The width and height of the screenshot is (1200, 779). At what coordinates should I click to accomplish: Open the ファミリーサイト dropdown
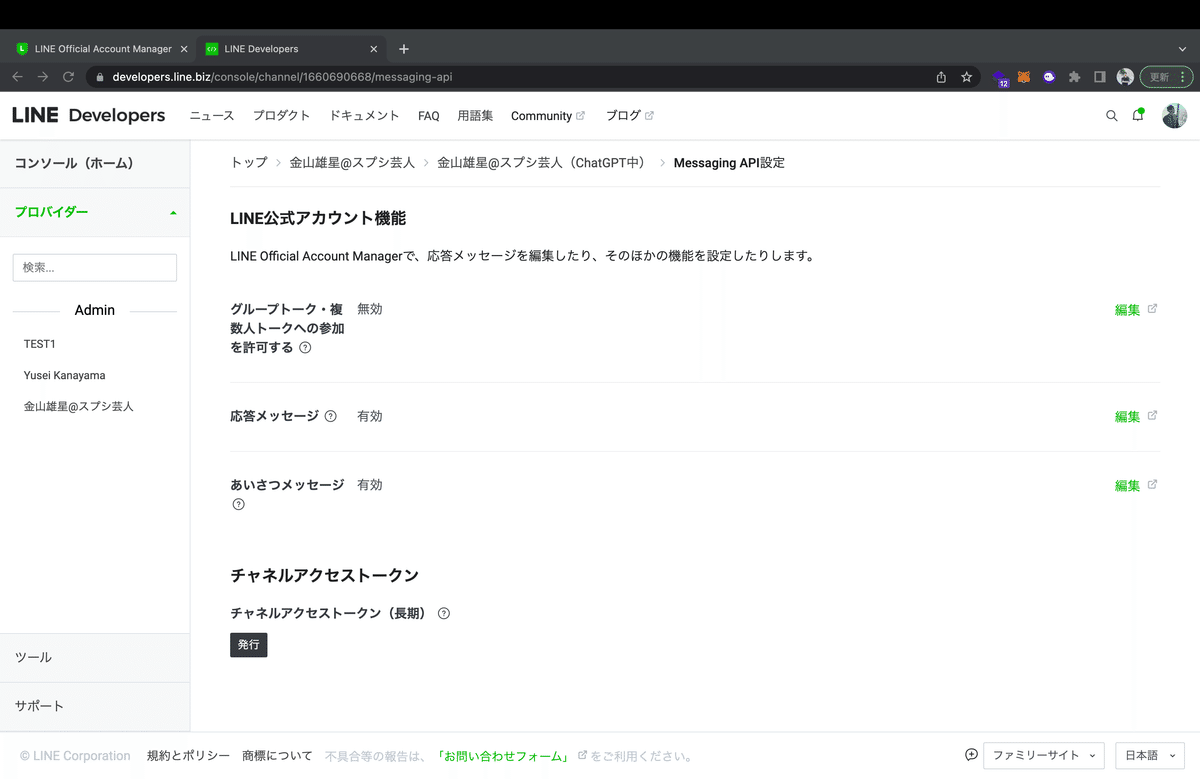(x=1043, y=756)
